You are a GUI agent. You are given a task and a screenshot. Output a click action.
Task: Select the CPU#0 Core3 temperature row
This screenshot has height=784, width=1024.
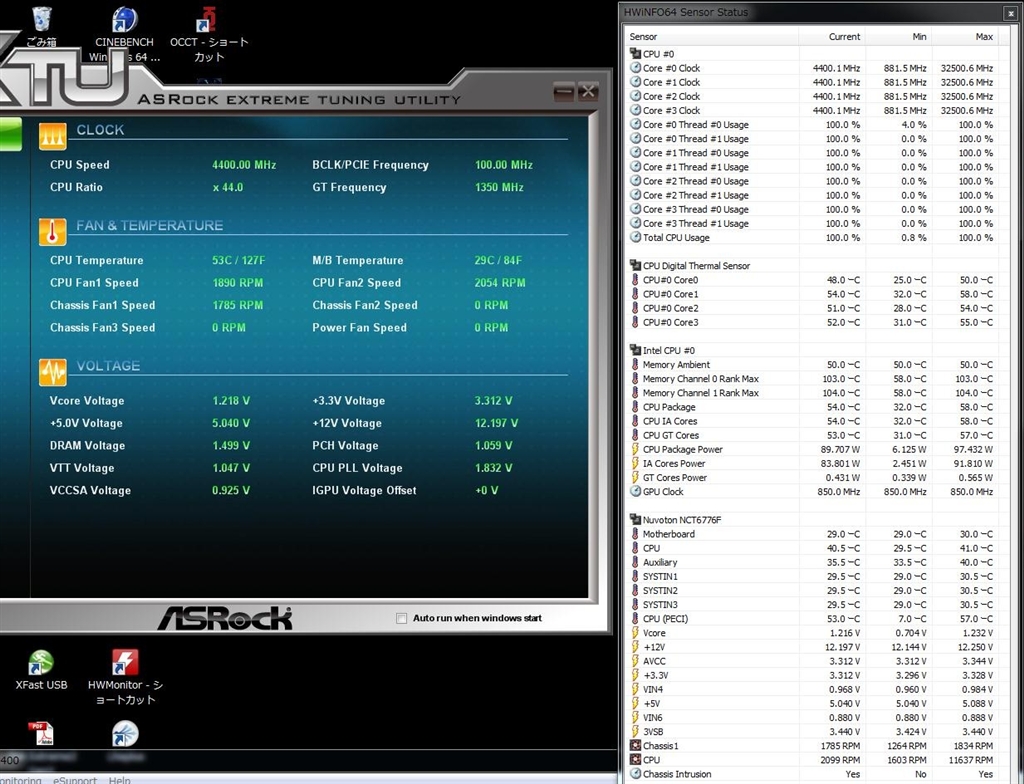click(812, 322)
